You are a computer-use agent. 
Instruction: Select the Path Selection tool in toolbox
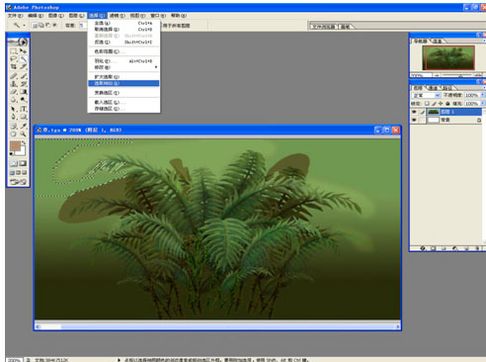pos(13,109)
